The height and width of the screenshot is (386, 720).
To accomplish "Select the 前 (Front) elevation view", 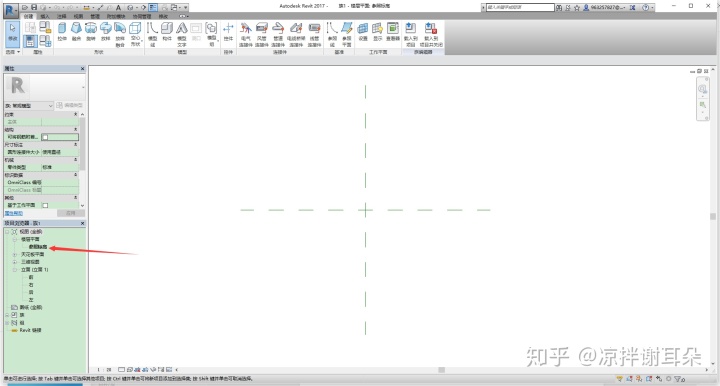I will click(31, 277).
